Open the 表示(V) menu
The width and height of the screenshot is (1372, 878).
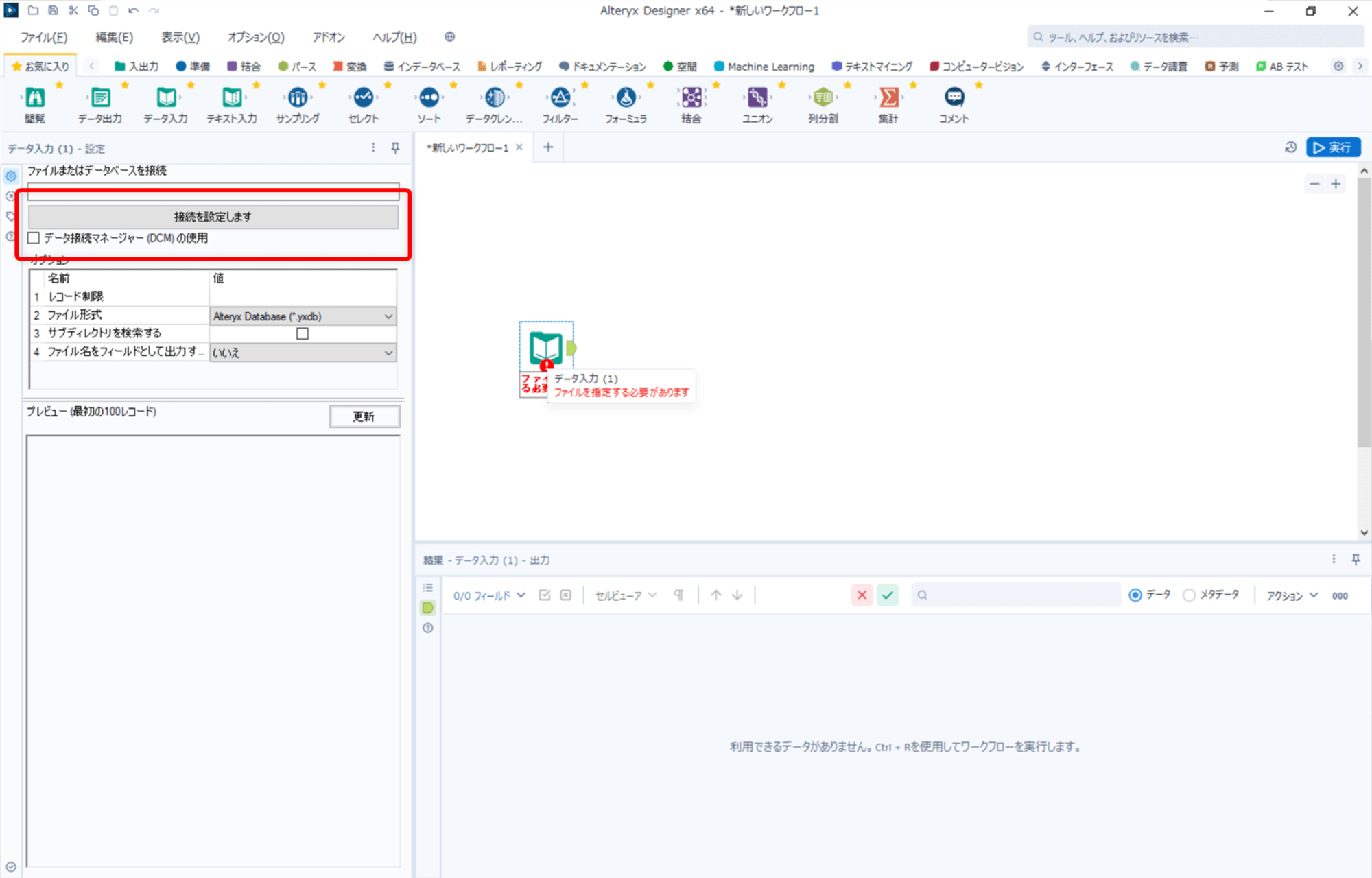(x=180, y=37)
